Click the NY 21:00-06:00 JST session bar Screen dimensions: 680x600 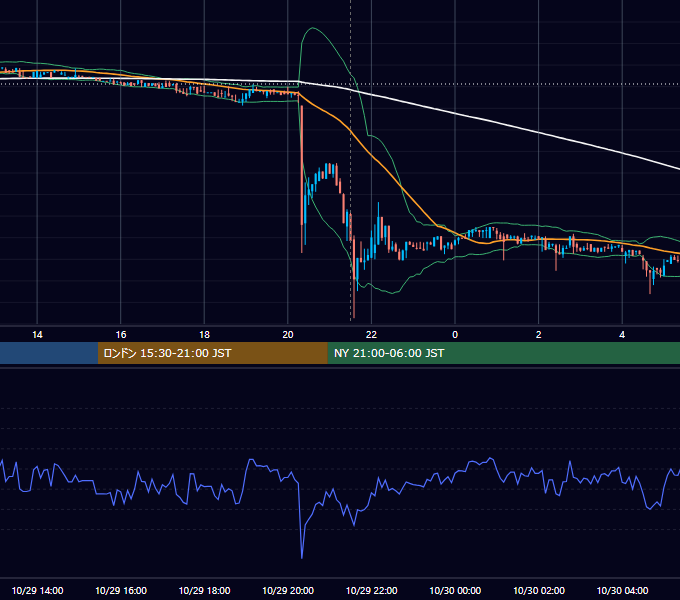click(x=503, y=353)
